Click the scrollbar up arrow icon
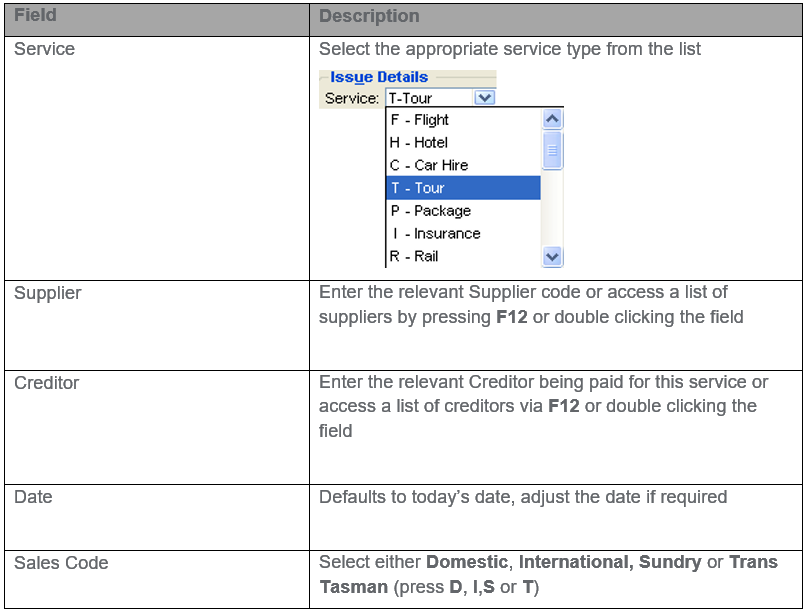The image size is (806, 612). (x=552, y=118)
